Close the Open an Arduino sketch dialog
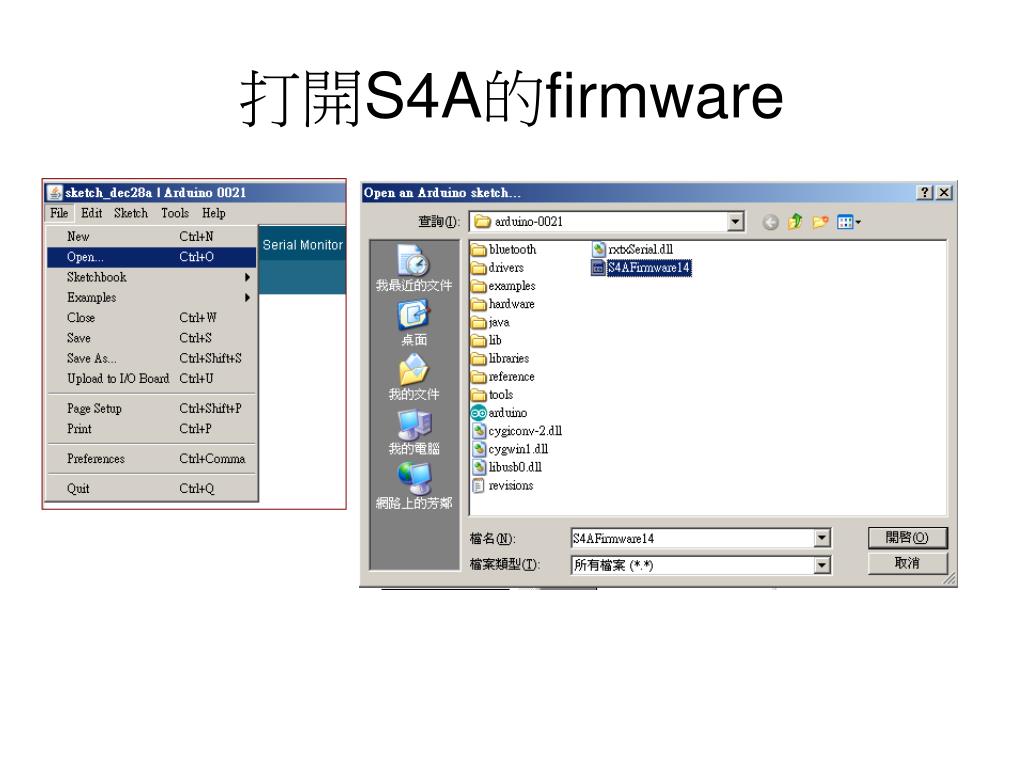The image size is (1024, 768). pos(944,193)
